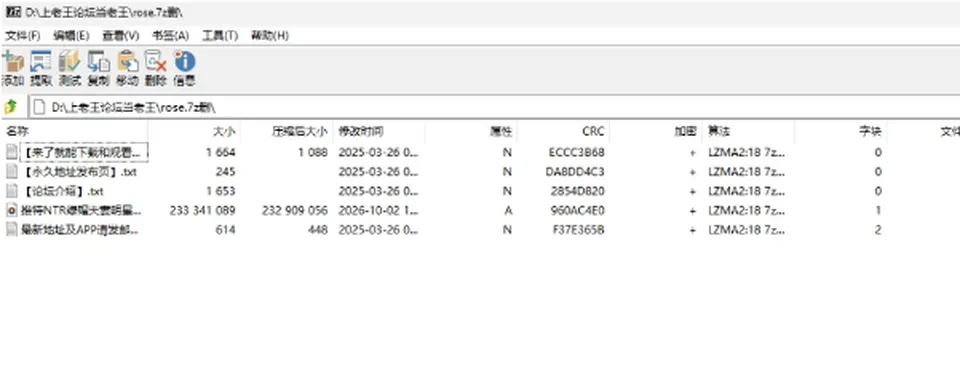Sort by the 大小 column header
The image size is (960, 367).
tap(194, 131)
